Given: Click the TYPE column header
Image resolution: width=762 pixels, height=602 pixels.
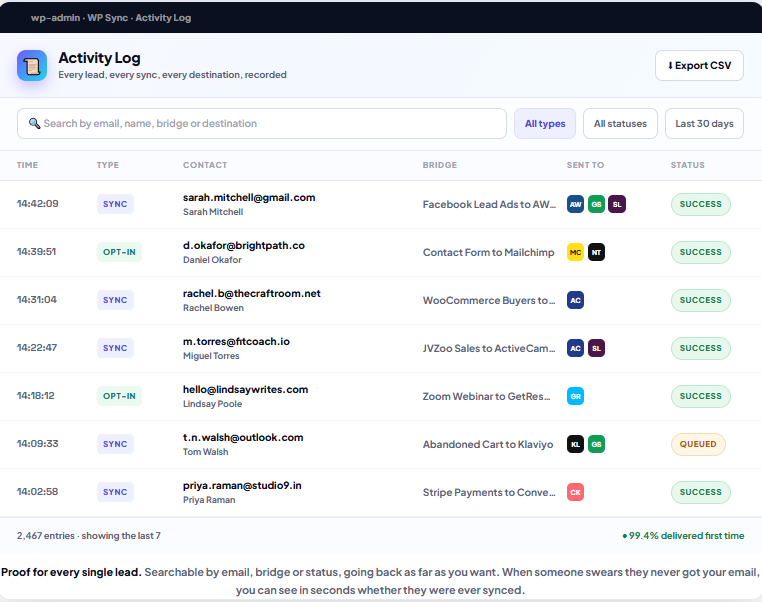Looking at the screenshot, I should coord(108,165).
